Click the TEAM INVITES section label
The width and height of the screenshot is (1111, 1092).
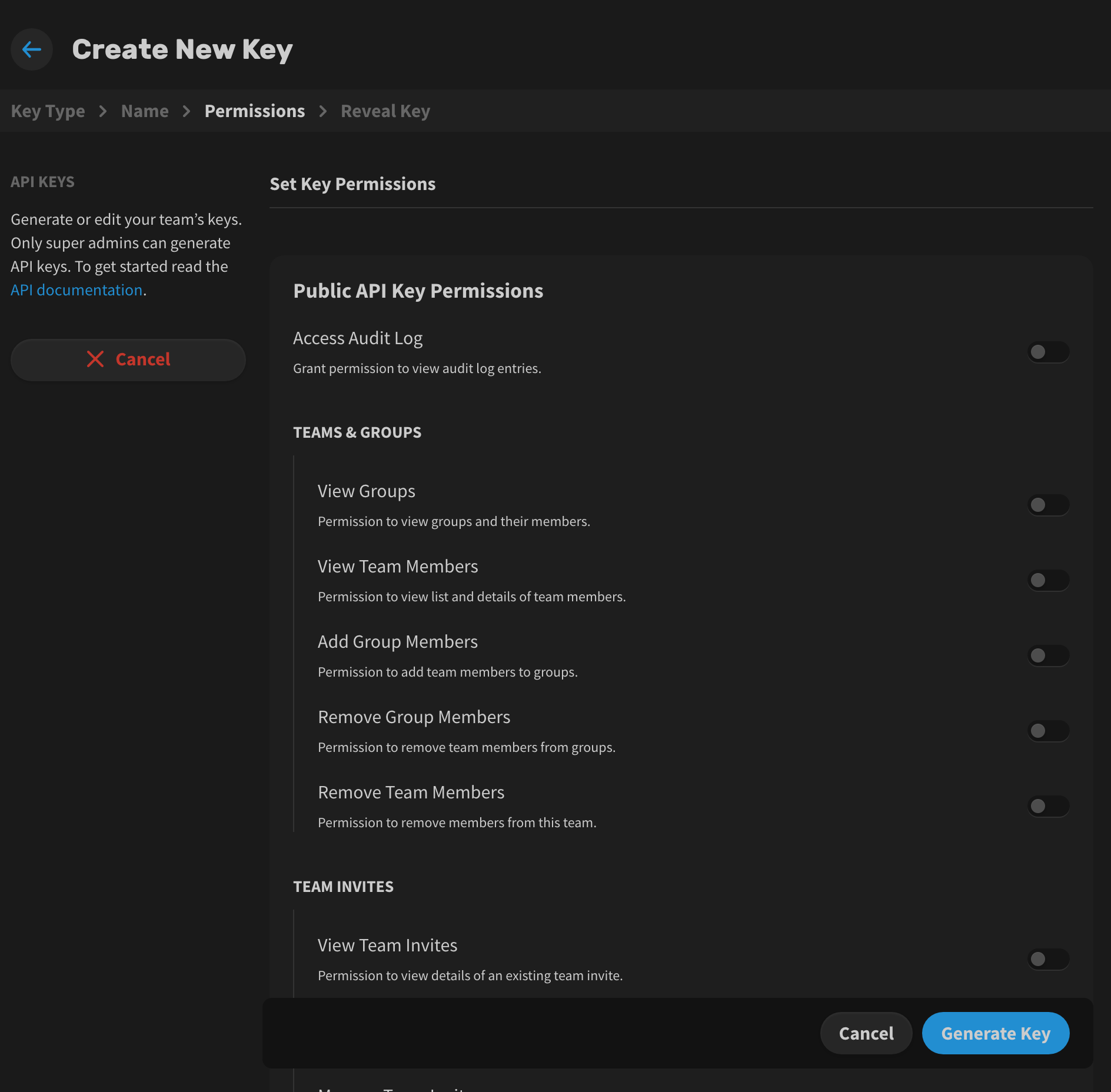[x=343, y=887]
